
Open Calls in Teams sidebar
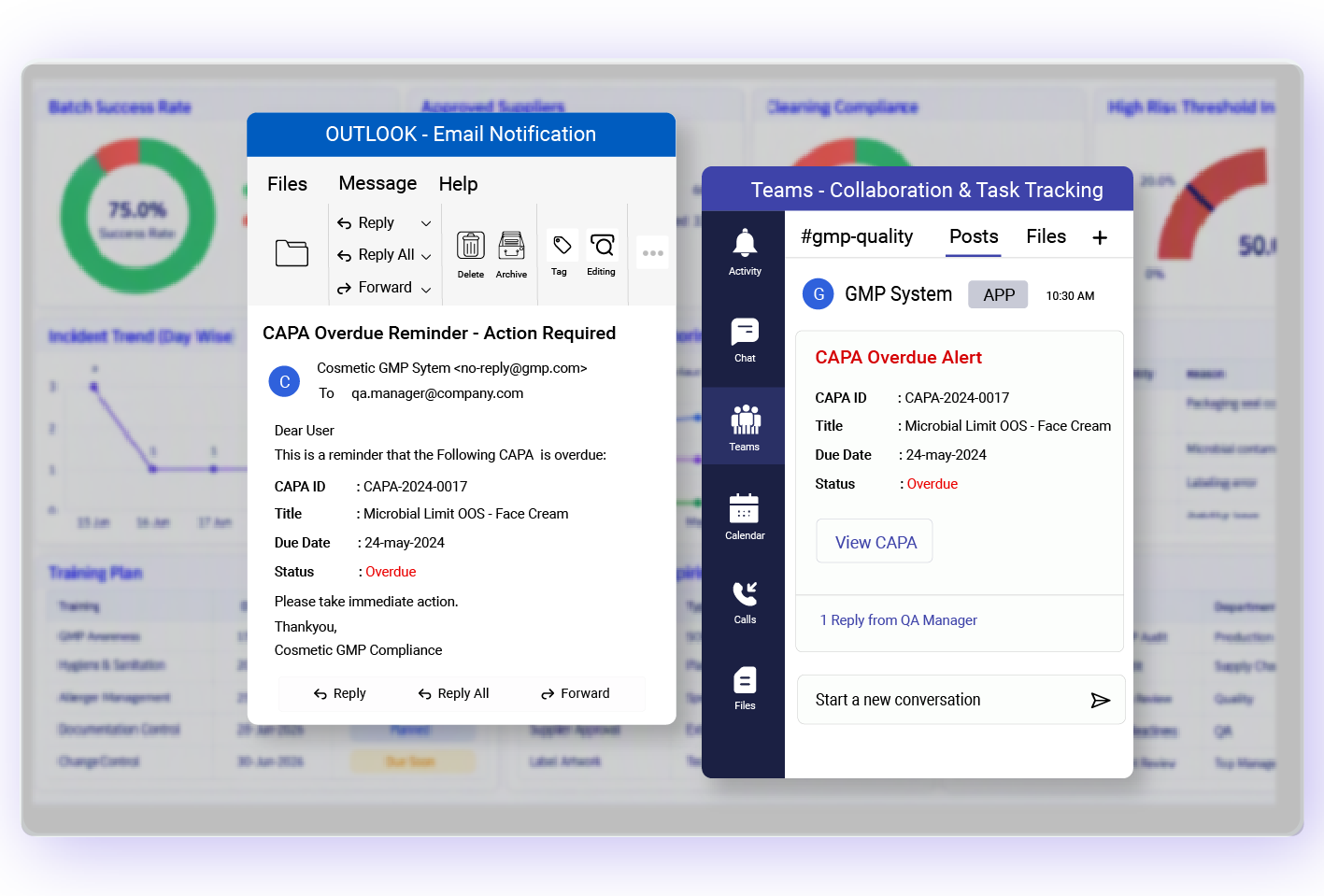745,603
